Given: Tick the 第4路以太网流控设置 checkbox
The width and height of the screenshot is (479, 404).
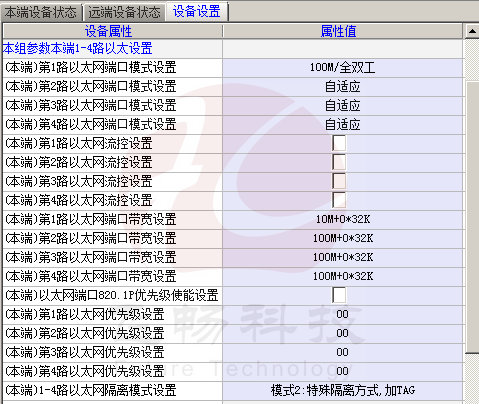Looking at the screenshot, I should click(339, 200).
